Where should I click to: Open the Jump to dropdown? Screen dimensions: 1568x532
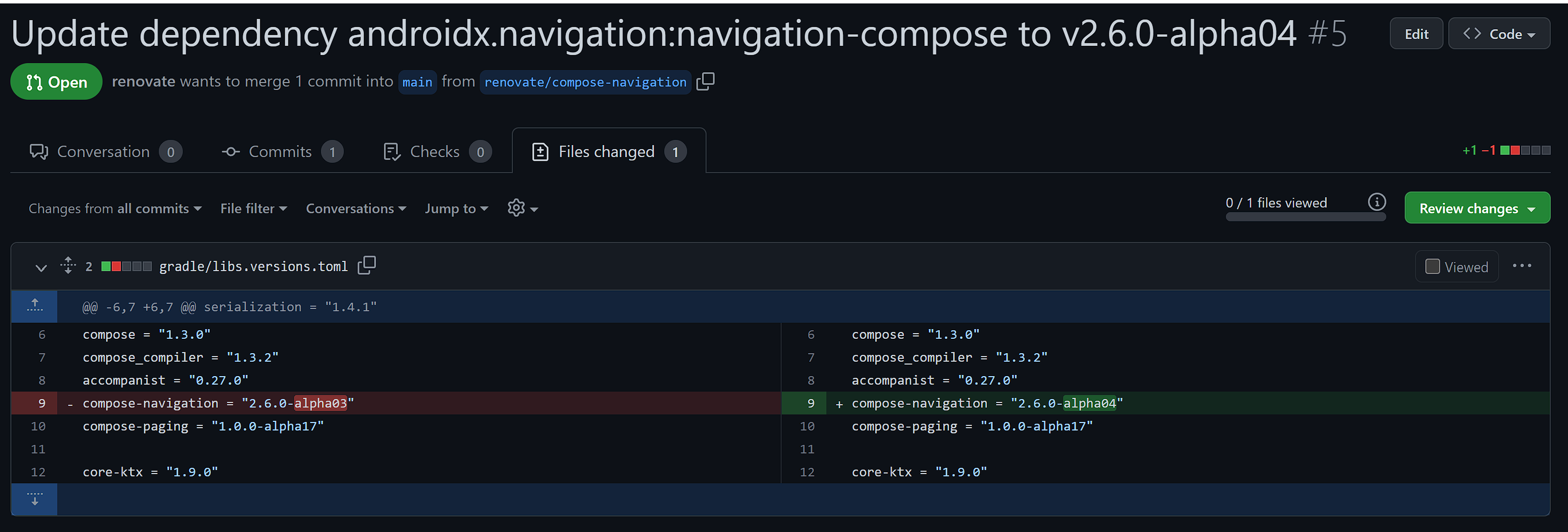[x=456, y=208]
